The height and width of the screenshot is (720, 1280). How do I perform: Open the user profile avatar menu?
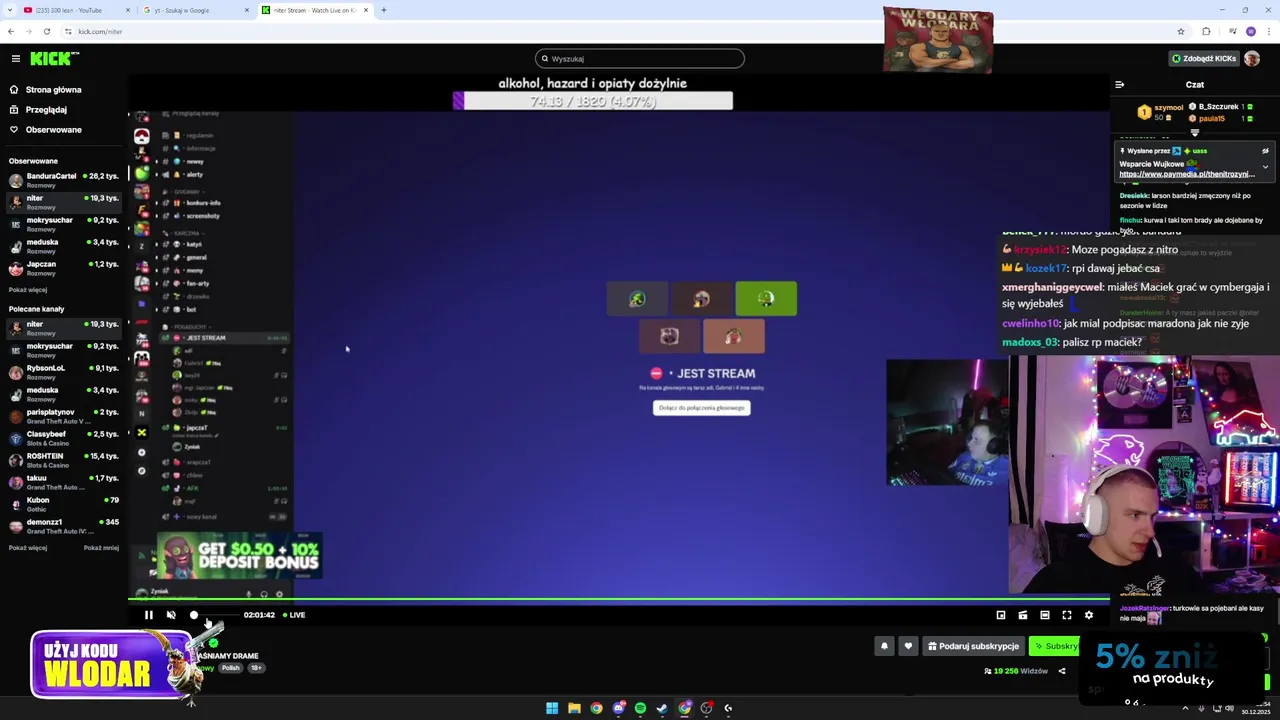click(1252, 59)
